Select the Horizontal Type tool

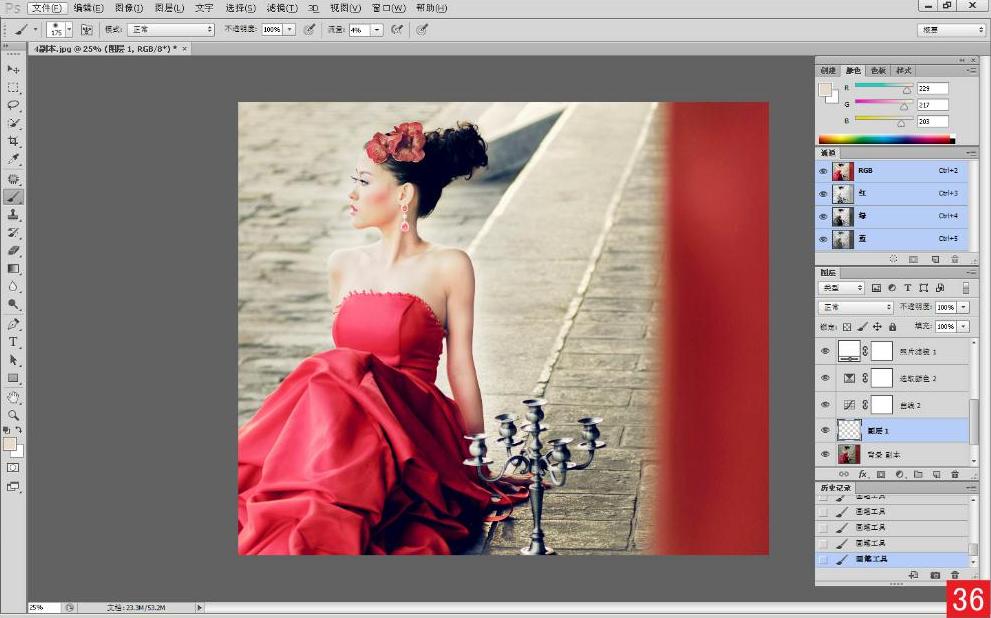coord(13,342)
